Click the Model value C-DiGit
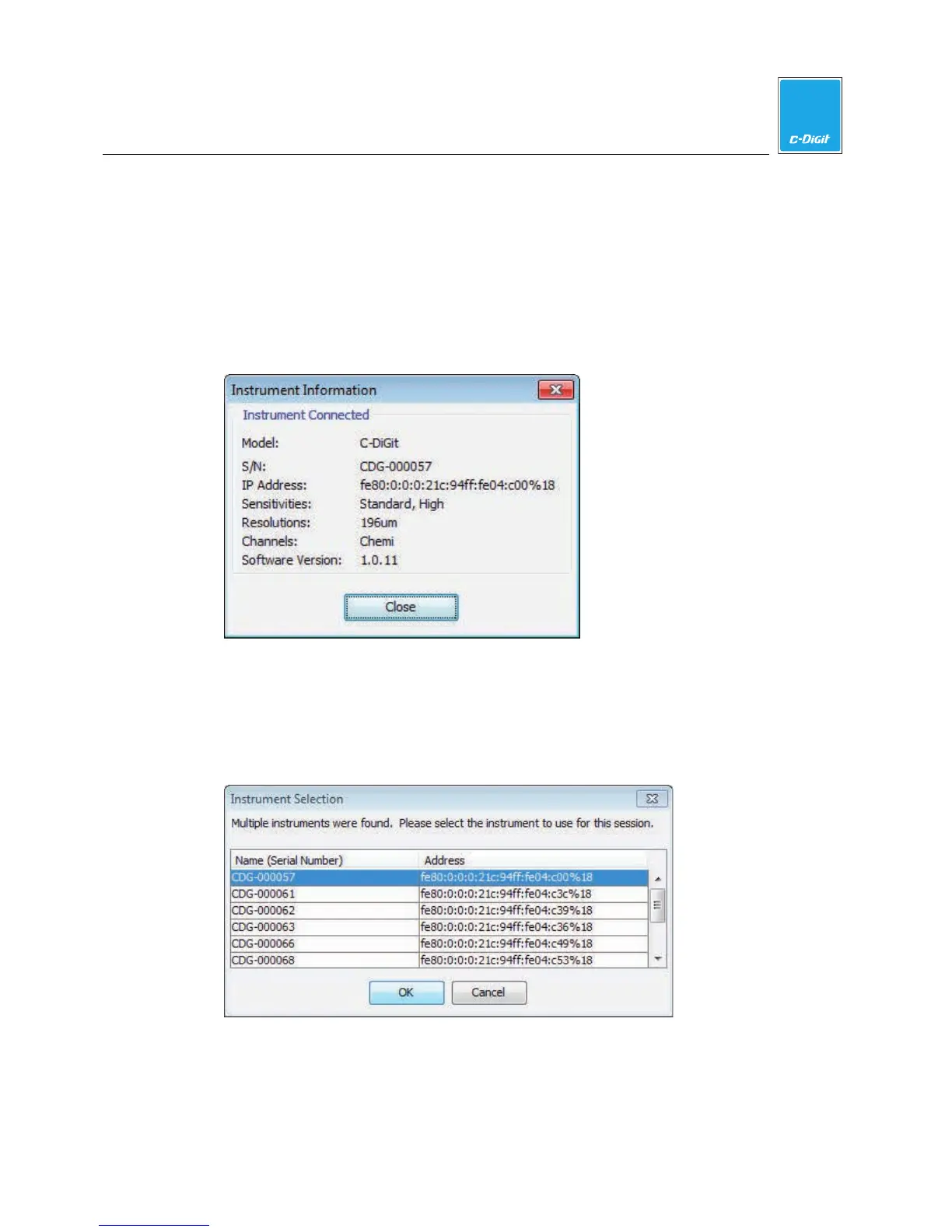Image resolution: width=952 pixels, height=1232 pixels. [379, 443]
